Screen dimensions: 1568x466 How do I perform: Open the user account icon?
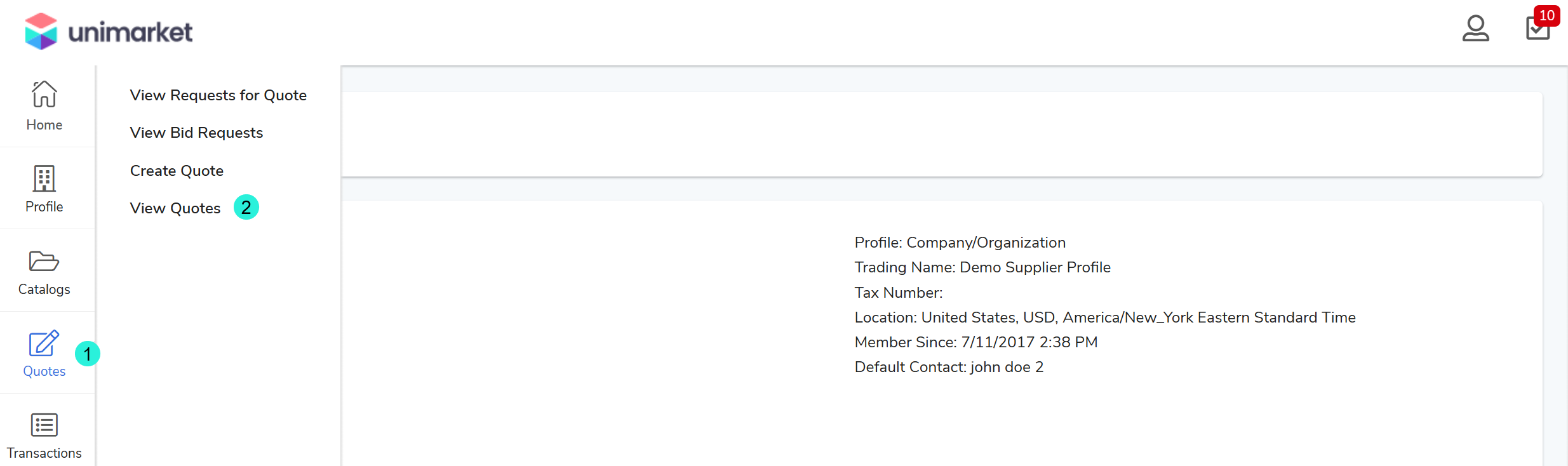(x=1475, y=29)
